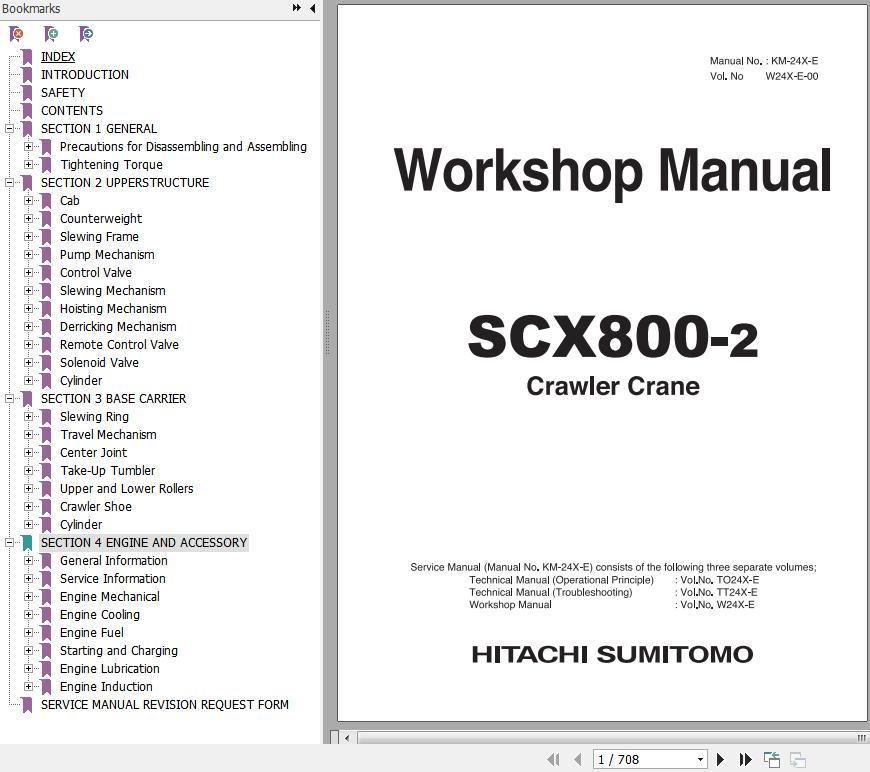The height and width of the screenshot is (772, 870).
Task: Select the Slewing Ring bookmark
Action: (94, 417)
